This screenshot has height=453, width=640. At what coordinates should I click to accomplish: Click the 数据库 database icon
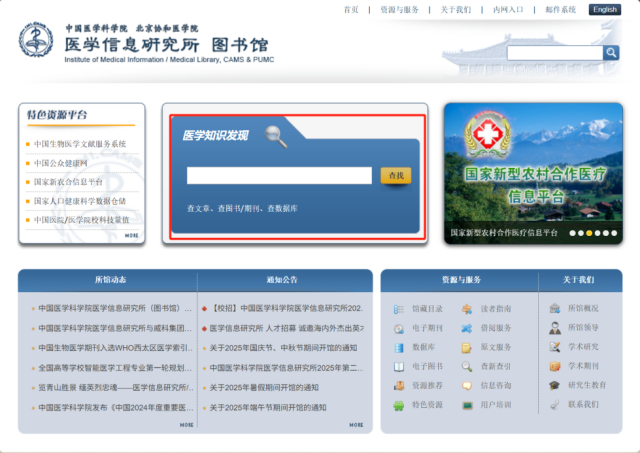pos(399,347)
